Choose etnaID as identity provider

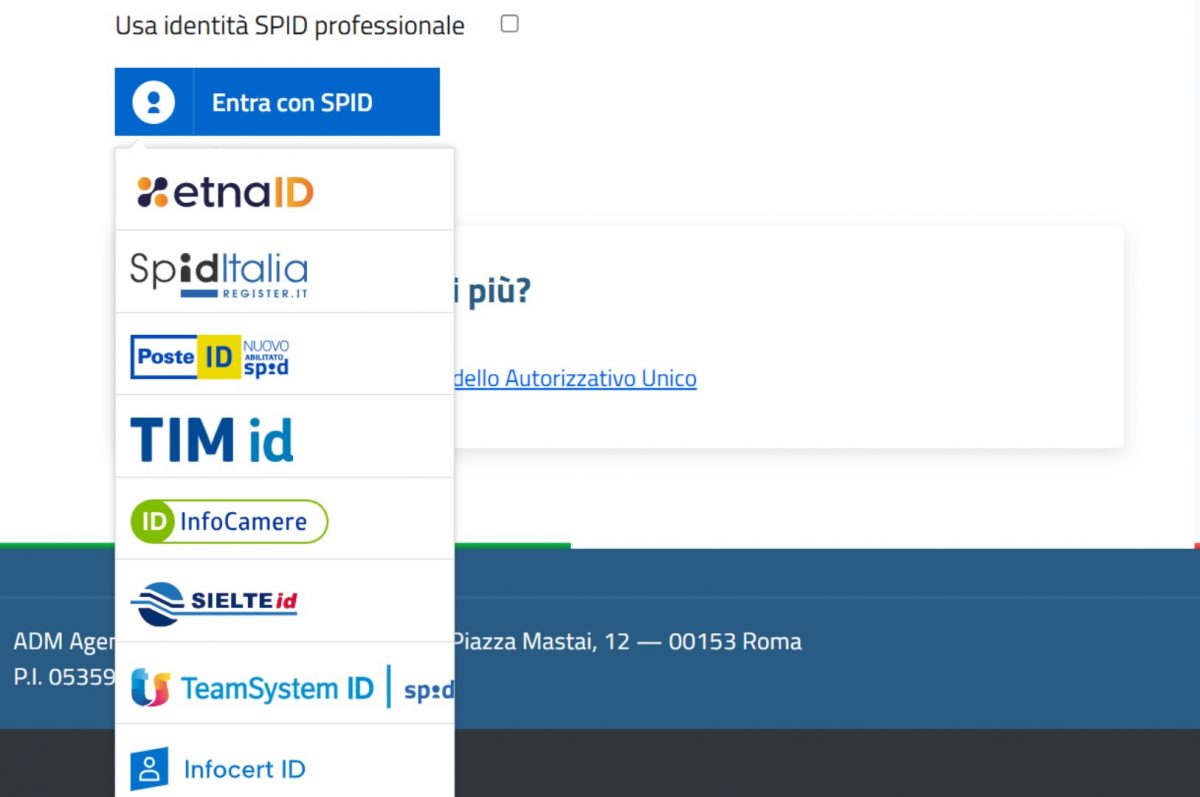285,190
